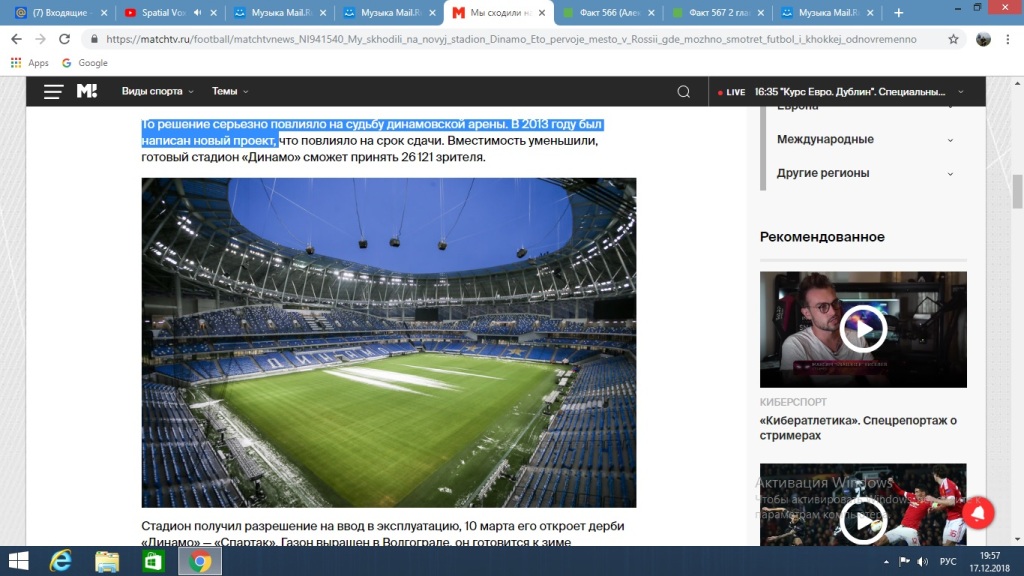The width and height of the screenshot is (1024, 576).
Task: Close the "Факт 566" tab
Action: 651,12
